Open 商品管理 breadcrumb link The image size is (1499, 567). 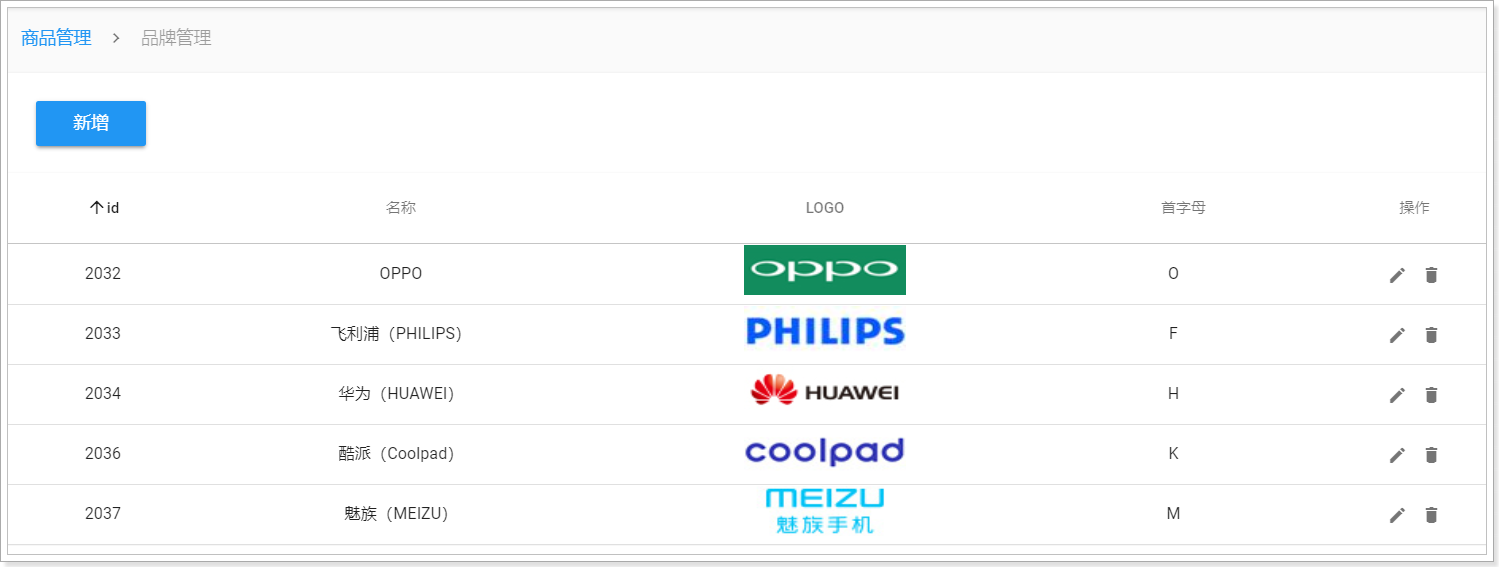[56, 38]
